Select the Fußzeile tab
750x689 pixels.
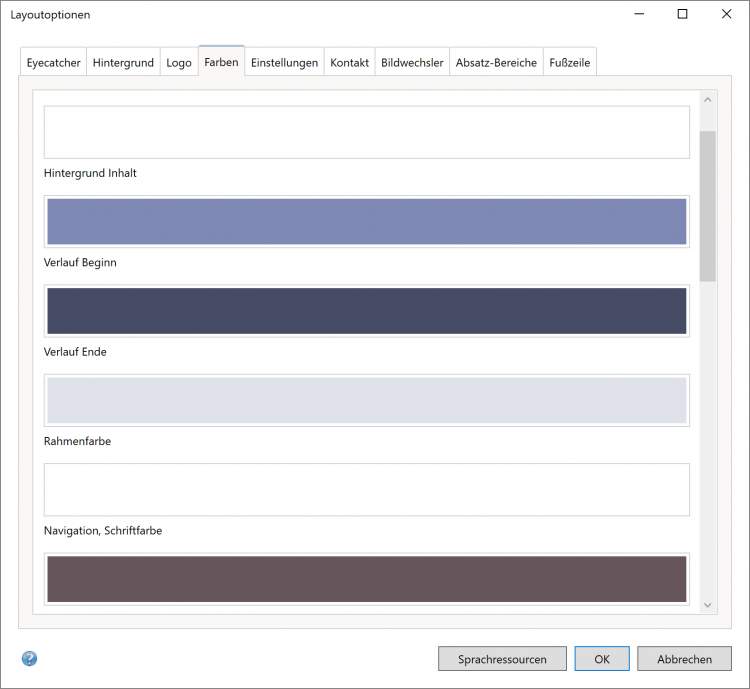pos(569,62)
